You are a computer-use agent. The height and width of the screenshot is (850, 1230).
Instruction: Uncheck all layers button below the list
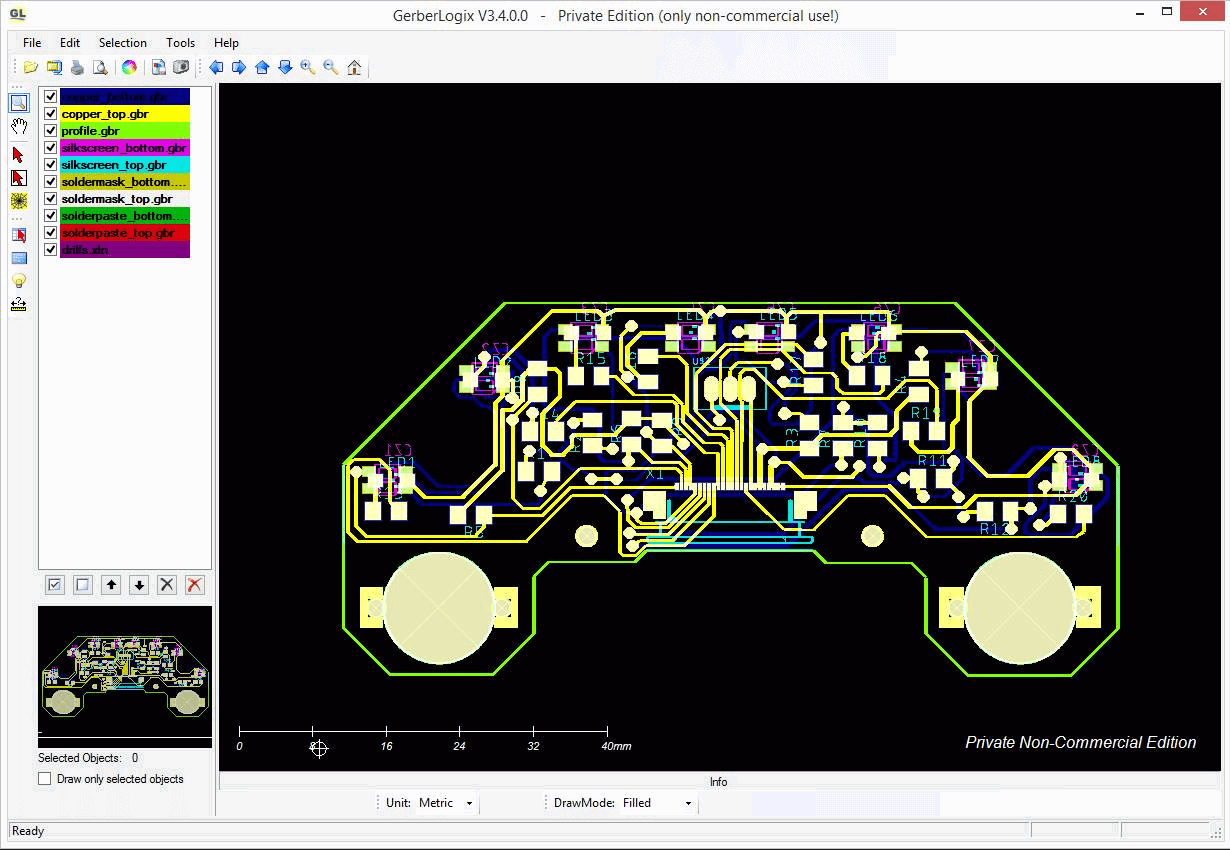tap(83, 585)
